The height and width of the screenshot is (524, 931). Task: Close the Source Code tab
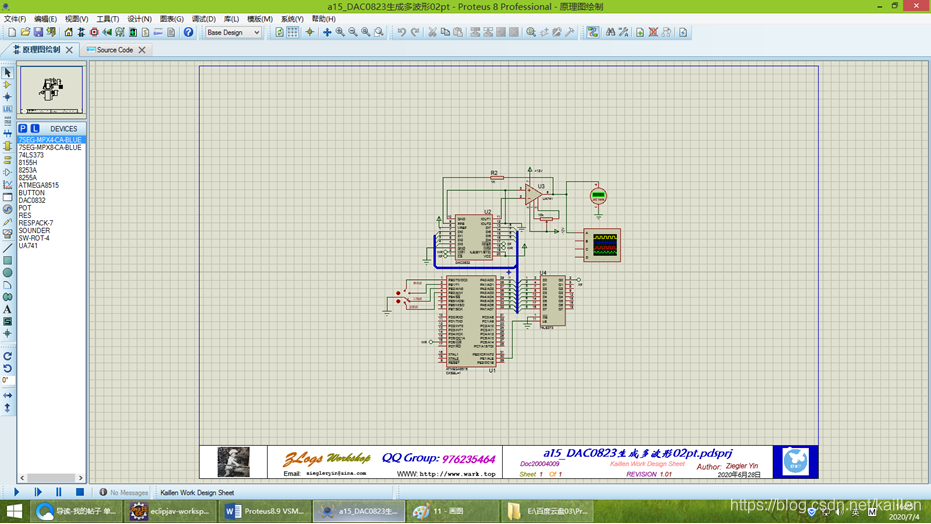coord(142,50)
